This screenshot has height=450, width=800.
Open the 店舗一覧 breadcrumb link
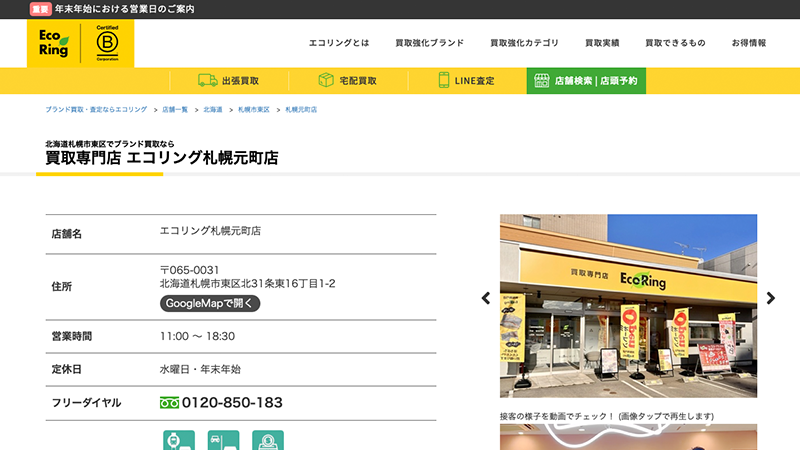(175, 109)
